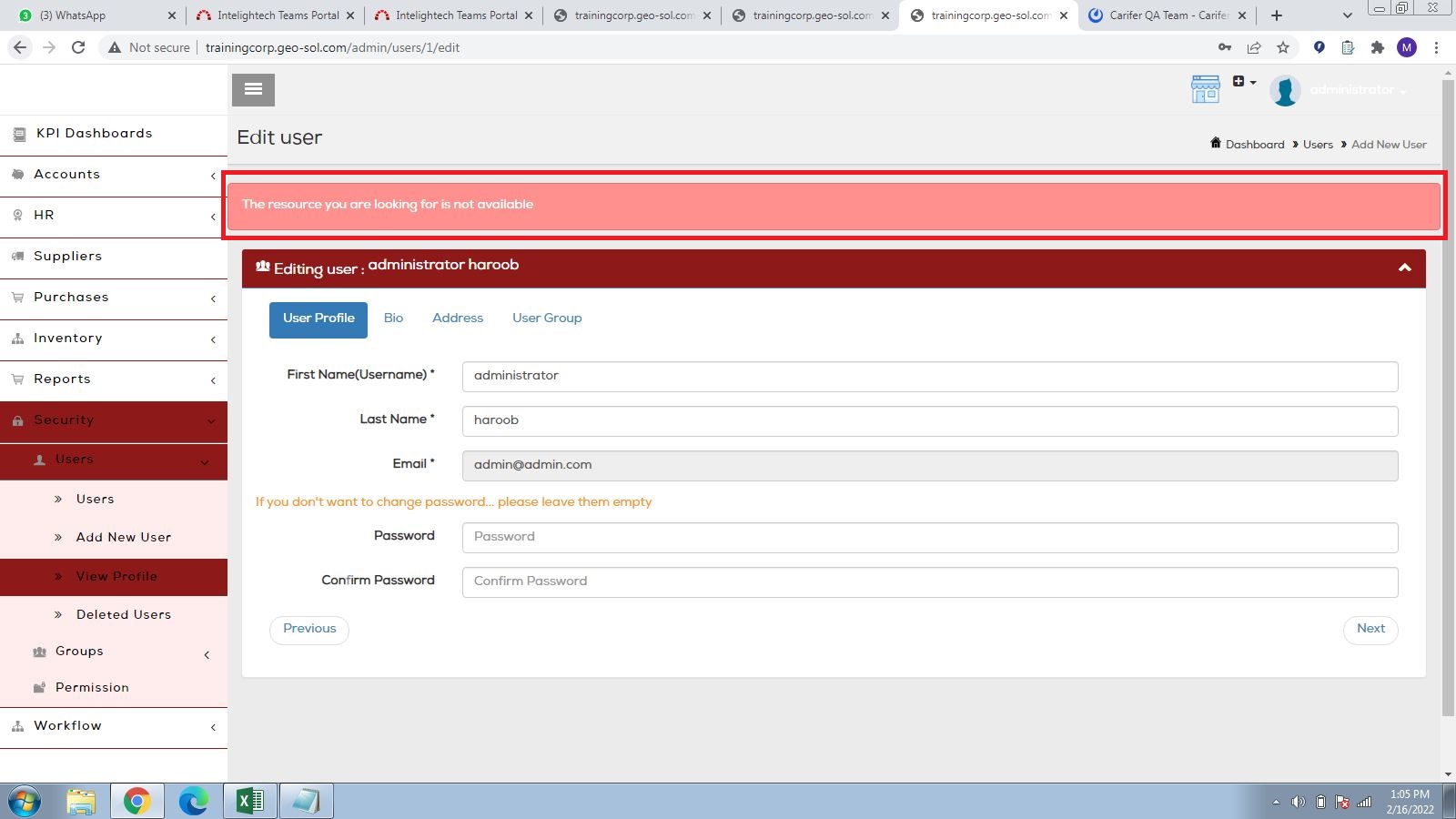Click the Purchases cart icon
Image resolution: width=1456 pixels, height=819 pixels.
(17, 298)
